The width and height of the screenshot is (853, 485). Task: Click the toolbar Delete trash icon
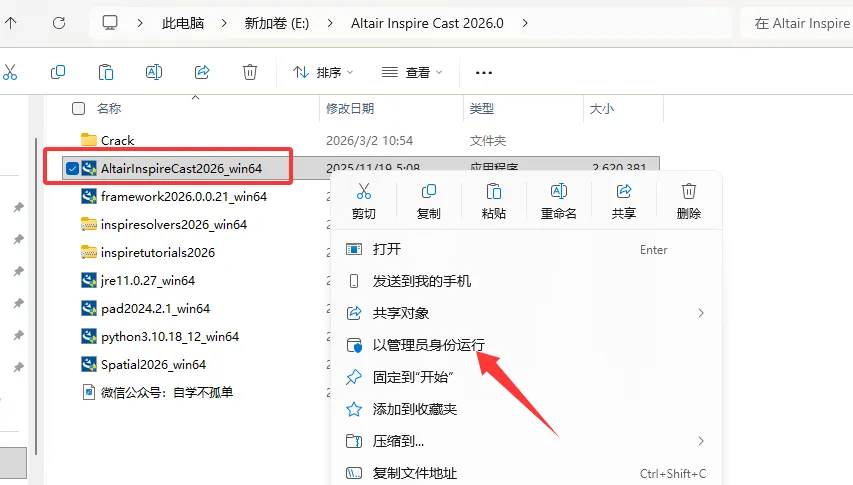(250, 72)
